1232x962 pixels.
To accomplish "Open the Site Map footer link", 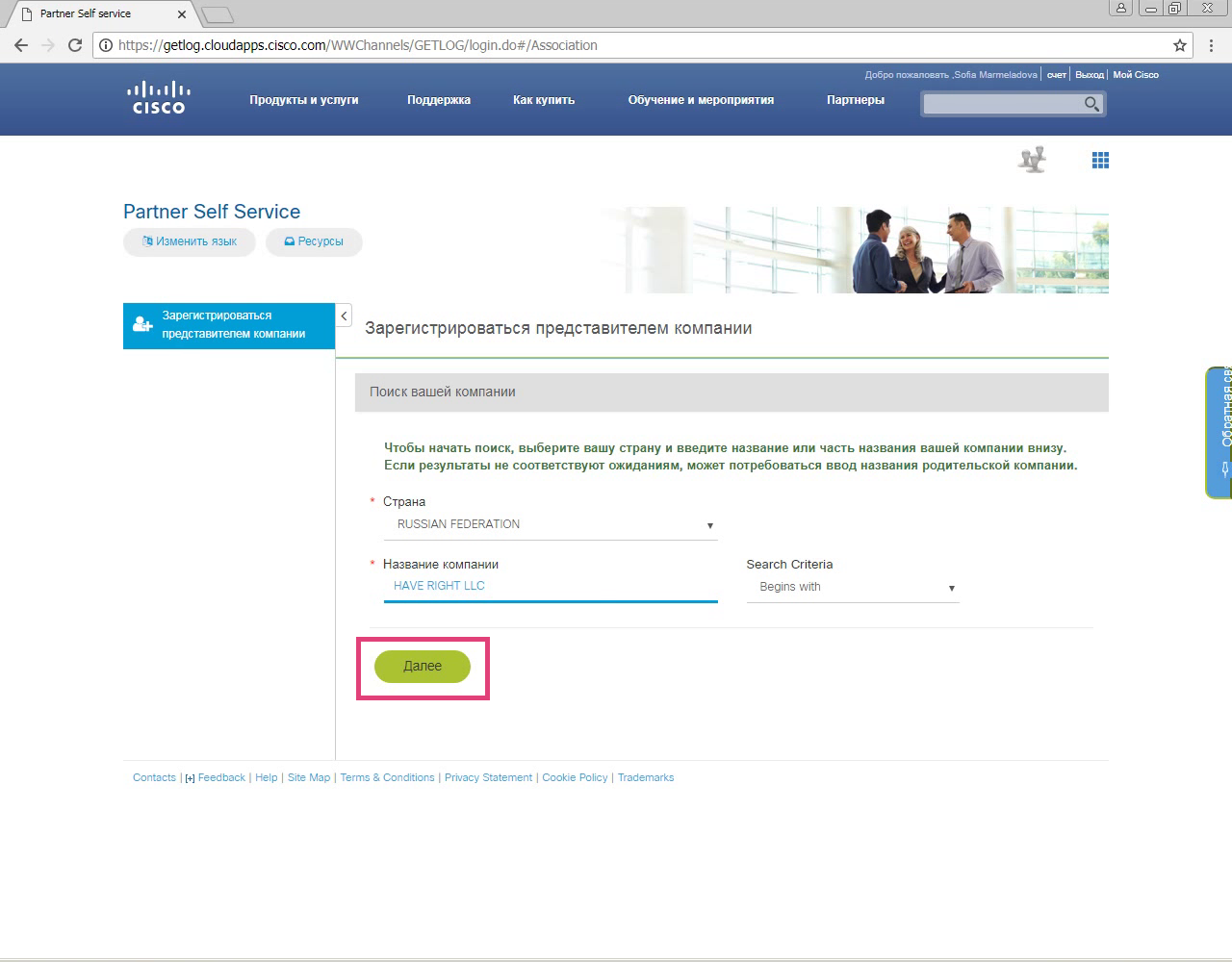I will (309, 777).
